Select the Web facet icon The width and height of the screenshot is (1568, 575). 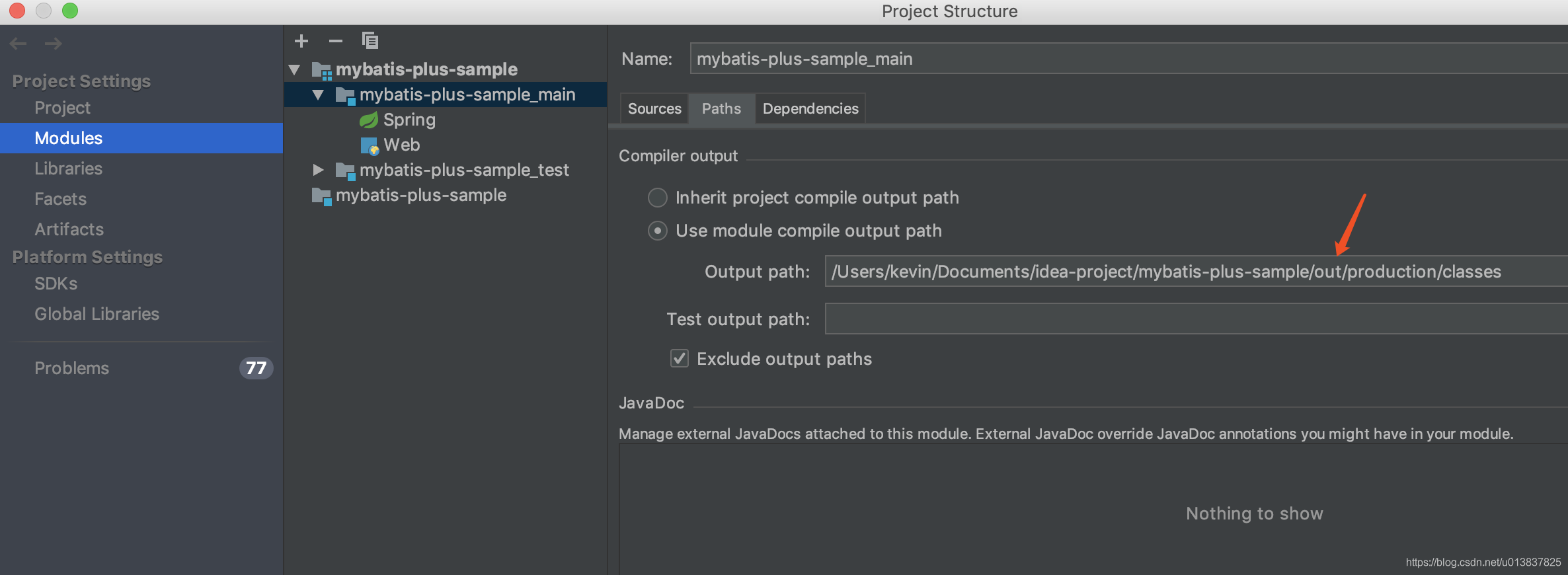pos(369,145)
